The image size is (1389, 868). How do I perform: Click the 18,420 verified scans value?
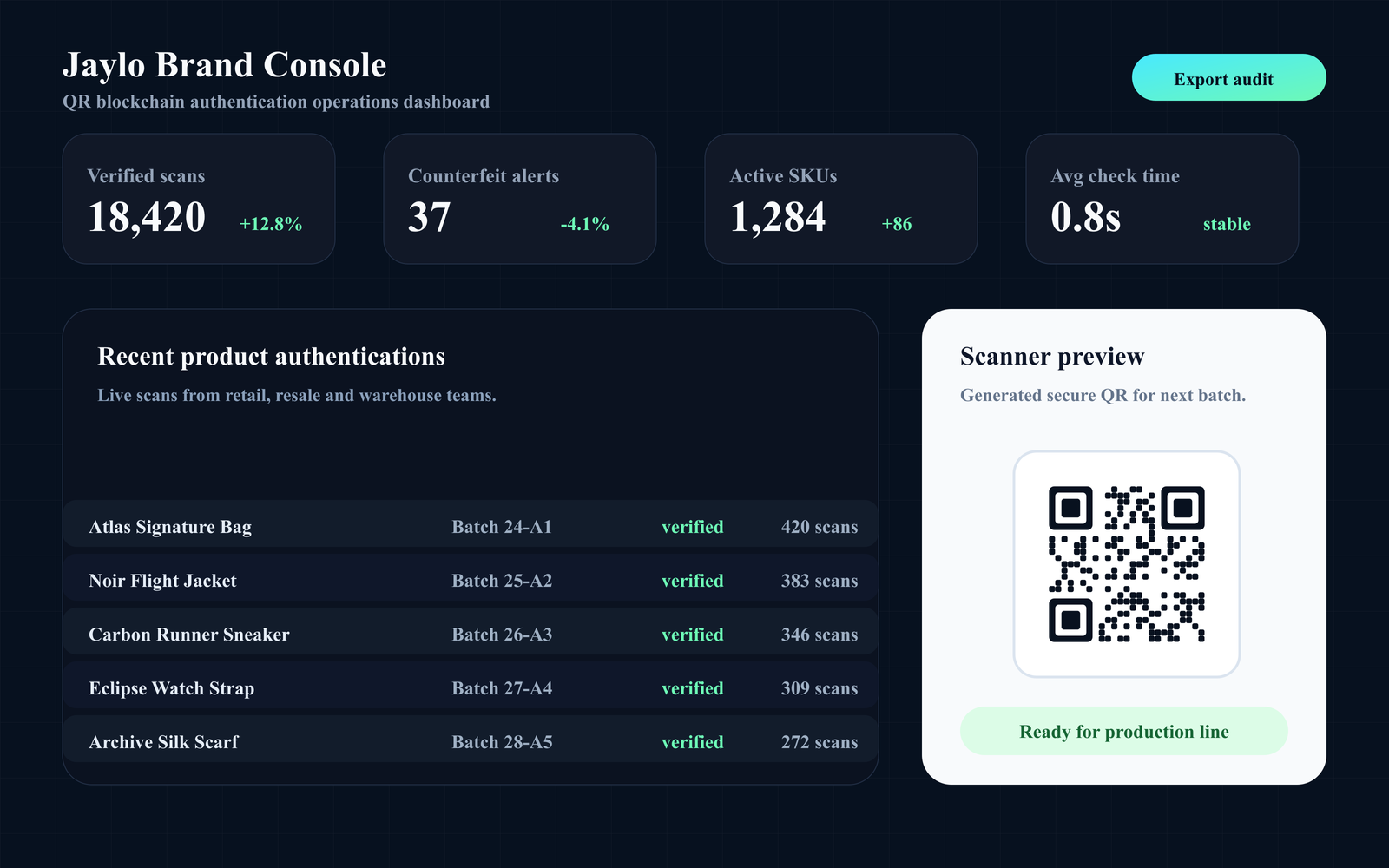pyautogui.click(x=147, y=217)
